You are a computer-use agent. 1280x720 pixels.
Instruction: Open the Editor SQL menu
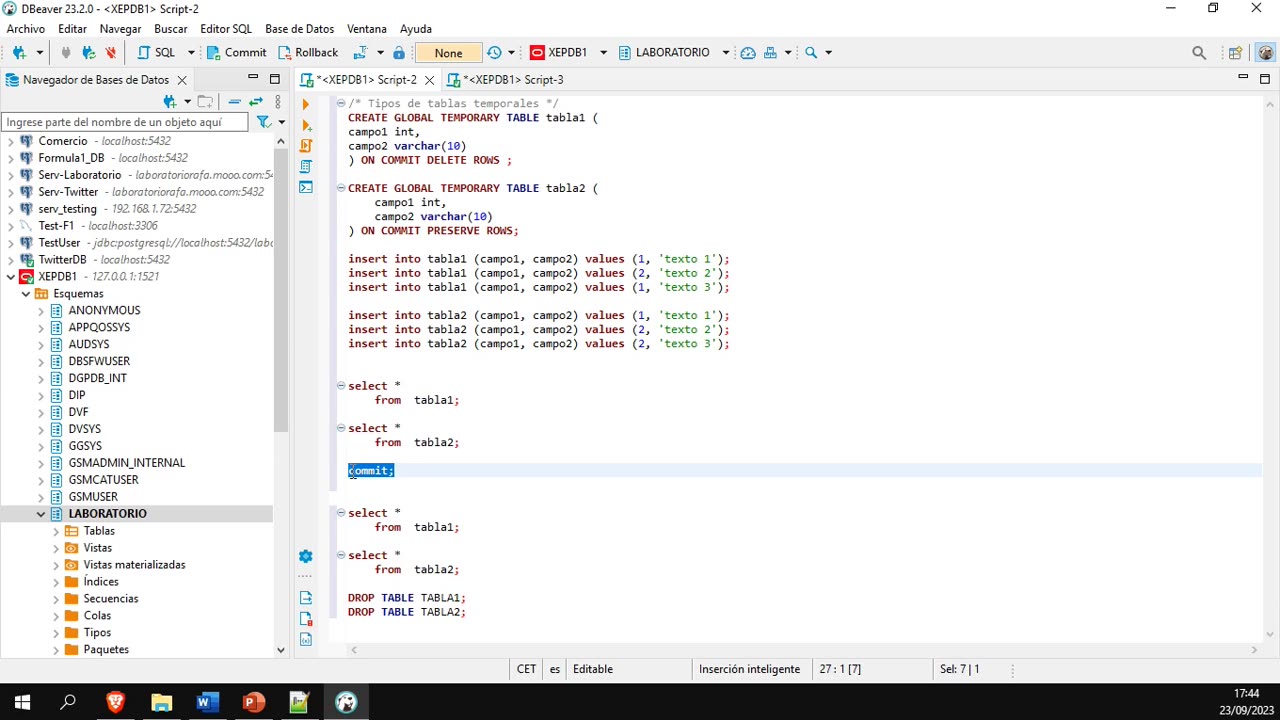[226, 29]
